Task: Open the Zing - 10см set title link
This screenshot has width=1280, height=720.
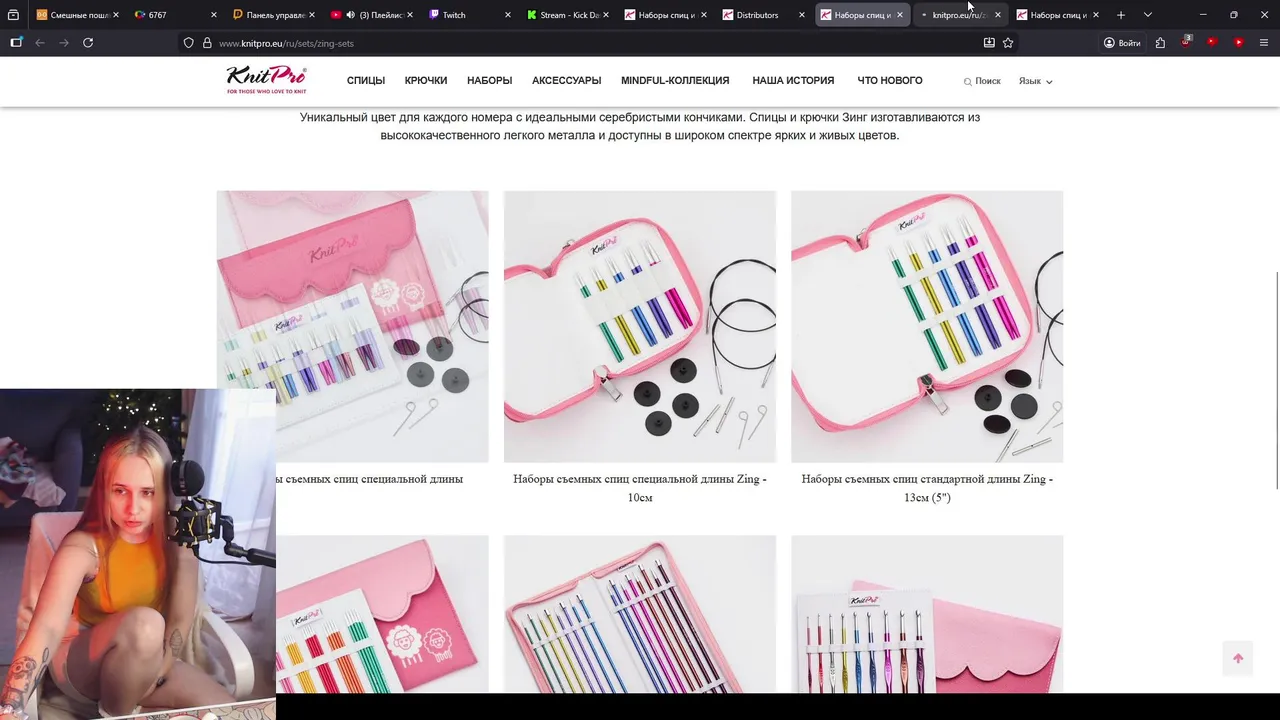Action: coord(640,488)
